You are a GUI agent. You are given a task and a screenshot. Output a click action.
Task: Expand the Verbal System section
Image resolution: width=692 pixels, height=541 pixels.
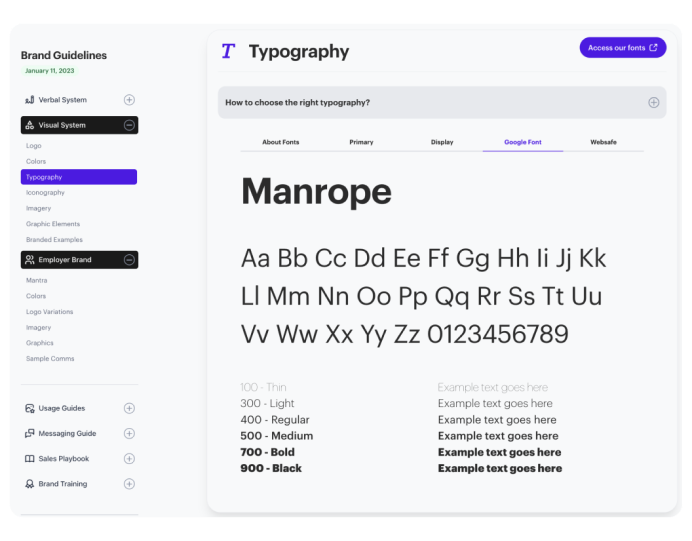[129, 100]
